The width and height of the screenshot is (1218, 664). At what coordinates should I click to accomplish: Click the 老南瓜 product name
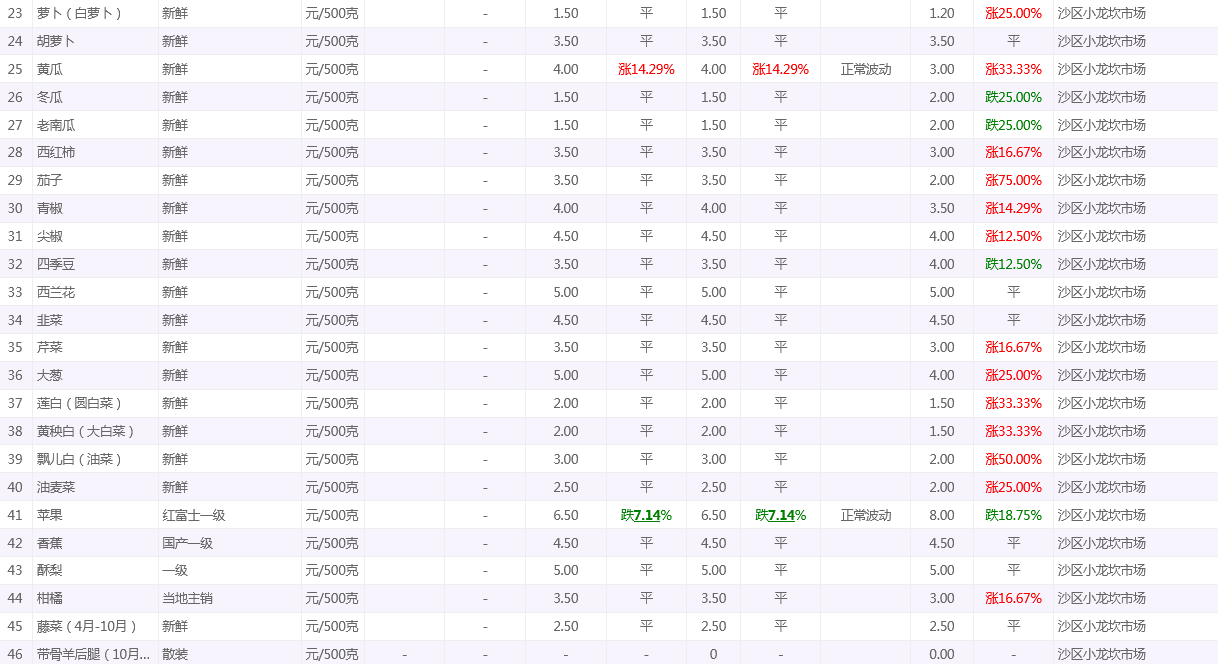[56, 125]
